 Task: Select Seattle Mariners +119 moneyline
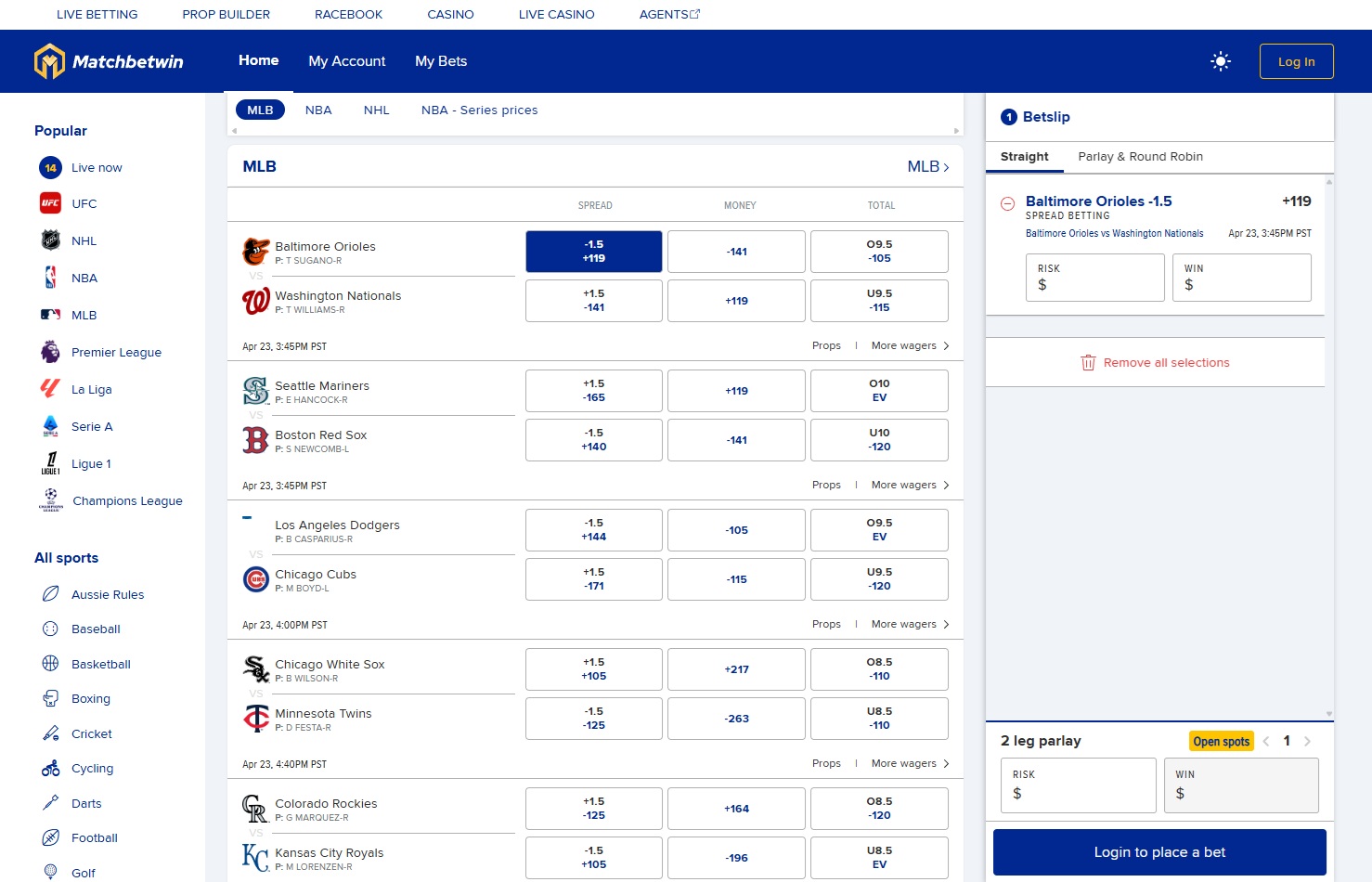click(736, 391)
